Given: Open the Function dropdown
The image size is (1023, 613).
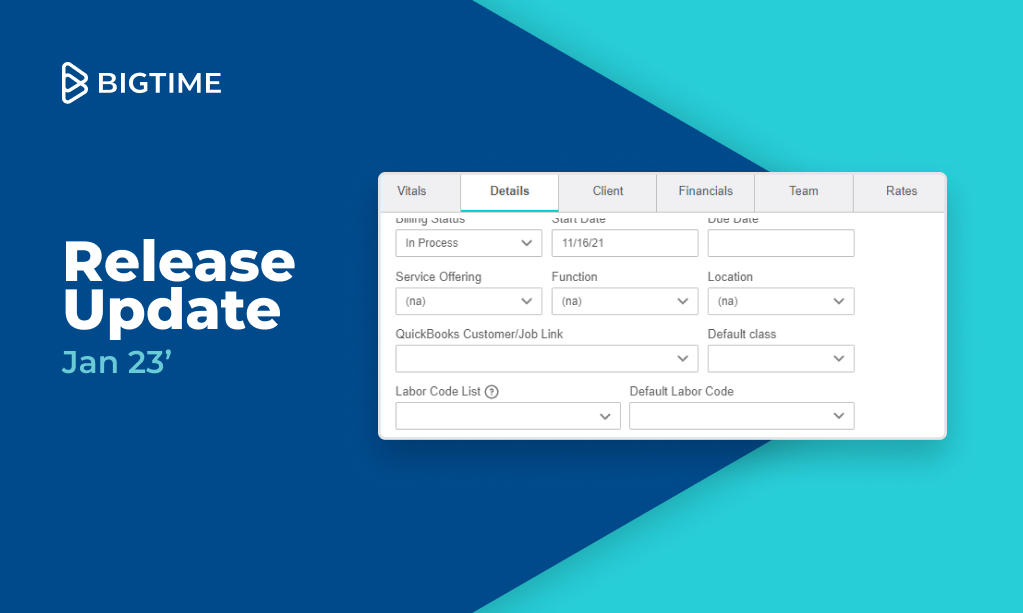Looking at the screenshot, I should click(625, 301).
